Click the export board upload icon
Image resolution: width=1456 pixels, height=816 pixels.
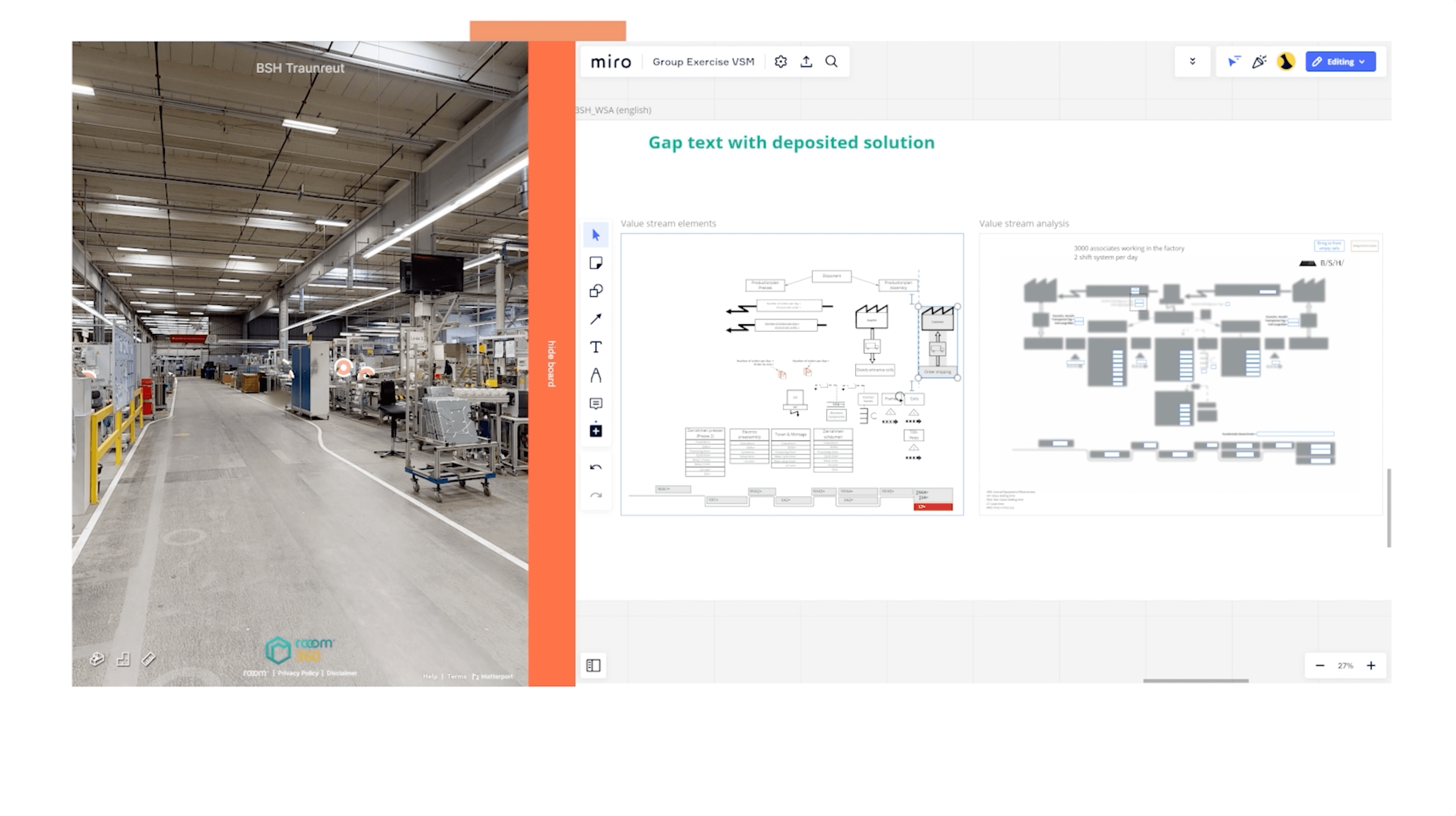pos(806,61)
